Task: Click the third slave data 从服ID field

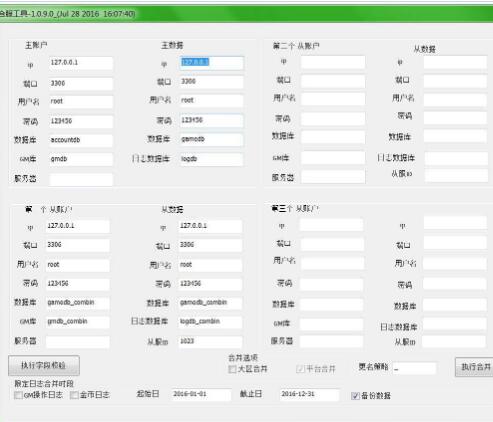Action: coord(455,342)
